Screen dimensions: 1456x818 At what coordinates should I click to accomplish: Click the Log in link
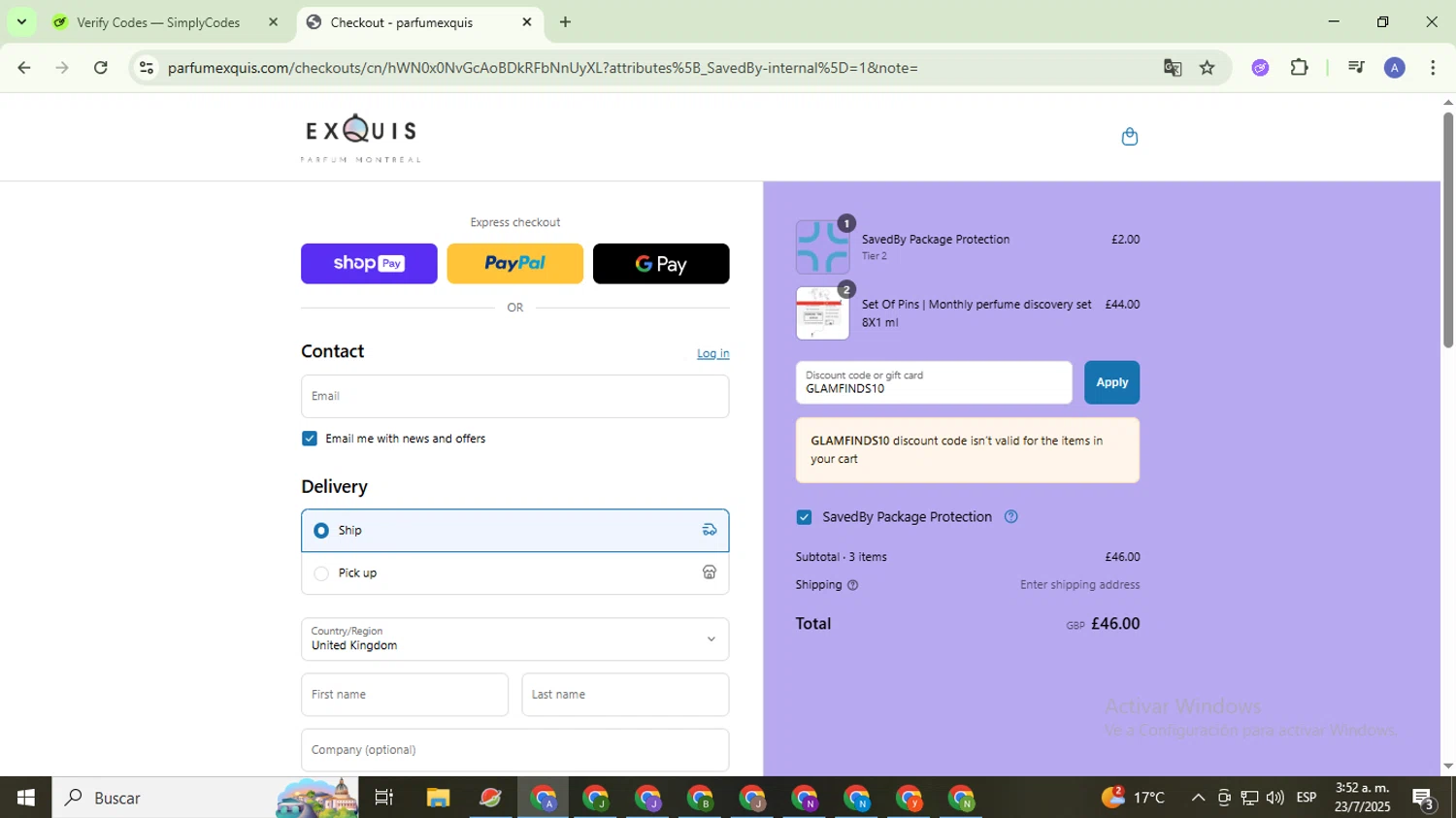click(x=712, y=353)
